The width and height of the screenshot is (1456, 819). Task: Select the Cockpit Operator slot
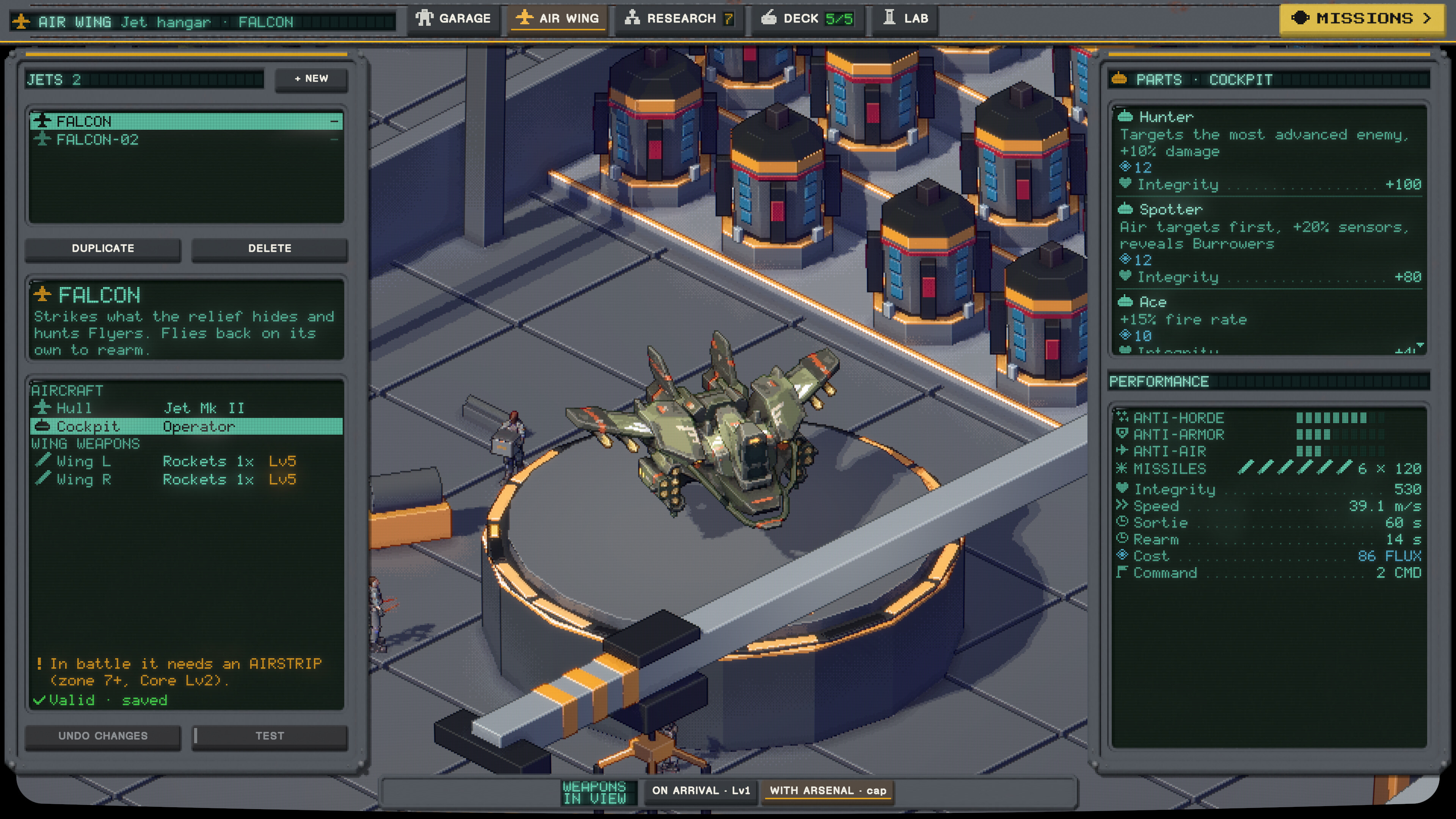[187, 427]
